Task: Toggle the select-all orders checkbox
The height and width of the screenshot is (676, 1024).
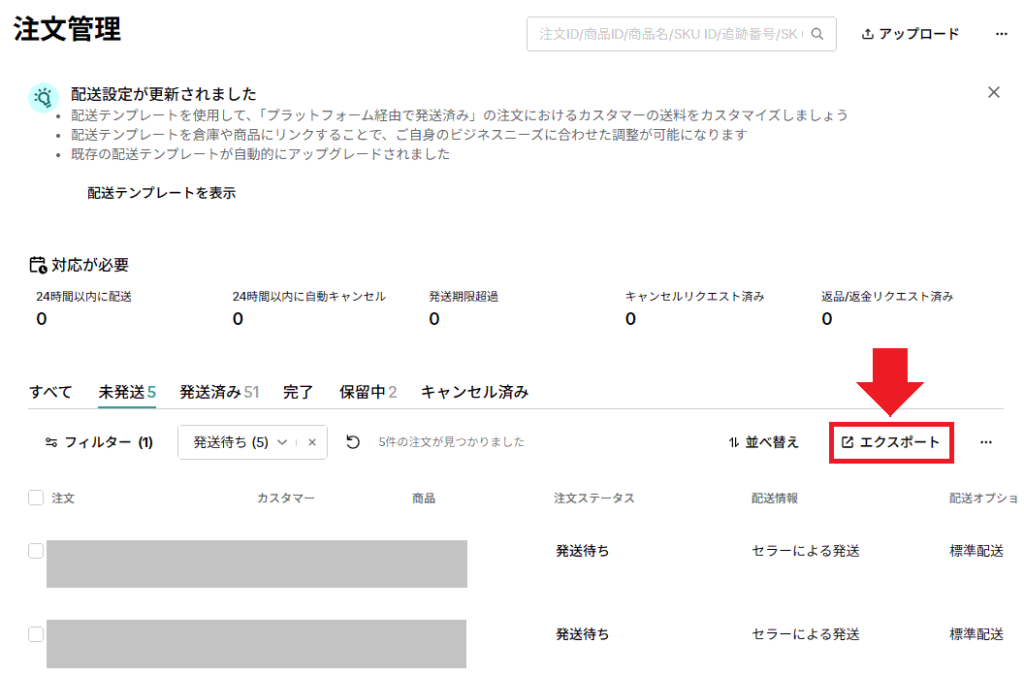Action: click(x=36, y=498)
